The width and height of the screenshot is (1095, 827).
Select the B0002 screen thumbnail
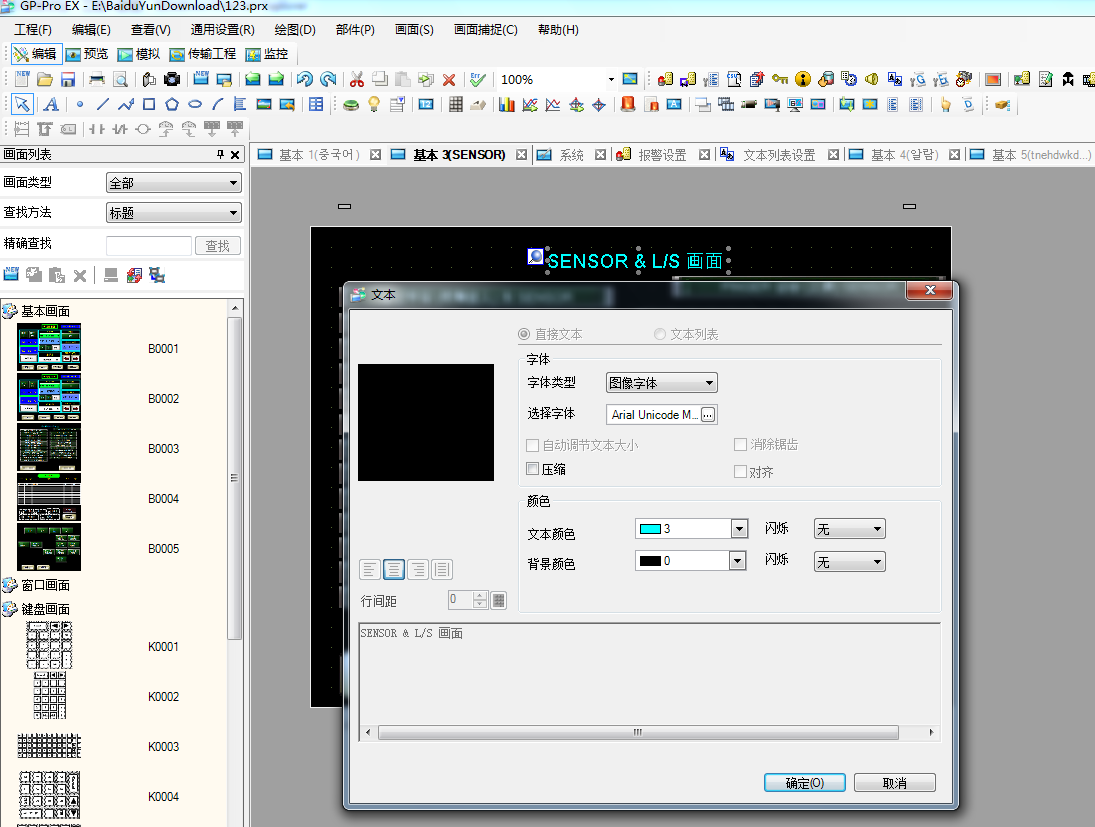pos(49,398)
